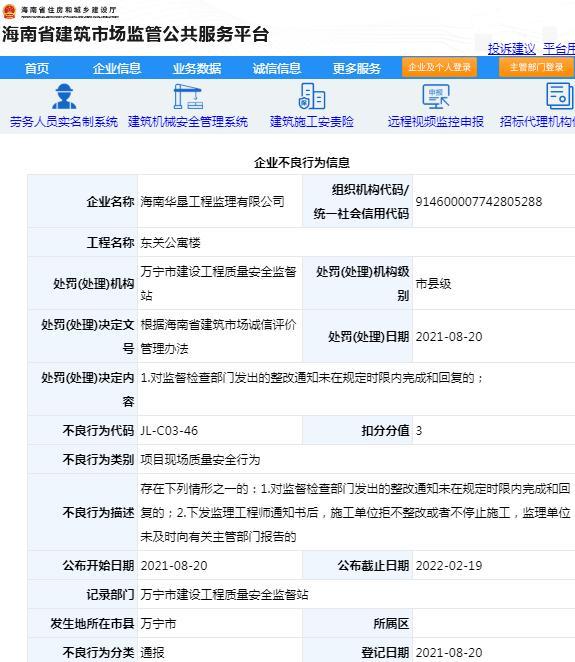Image resolution: width=575 pixels, height=662 pixels.
Task: Select project name 东关公寓楼
Action: point(171,242)
